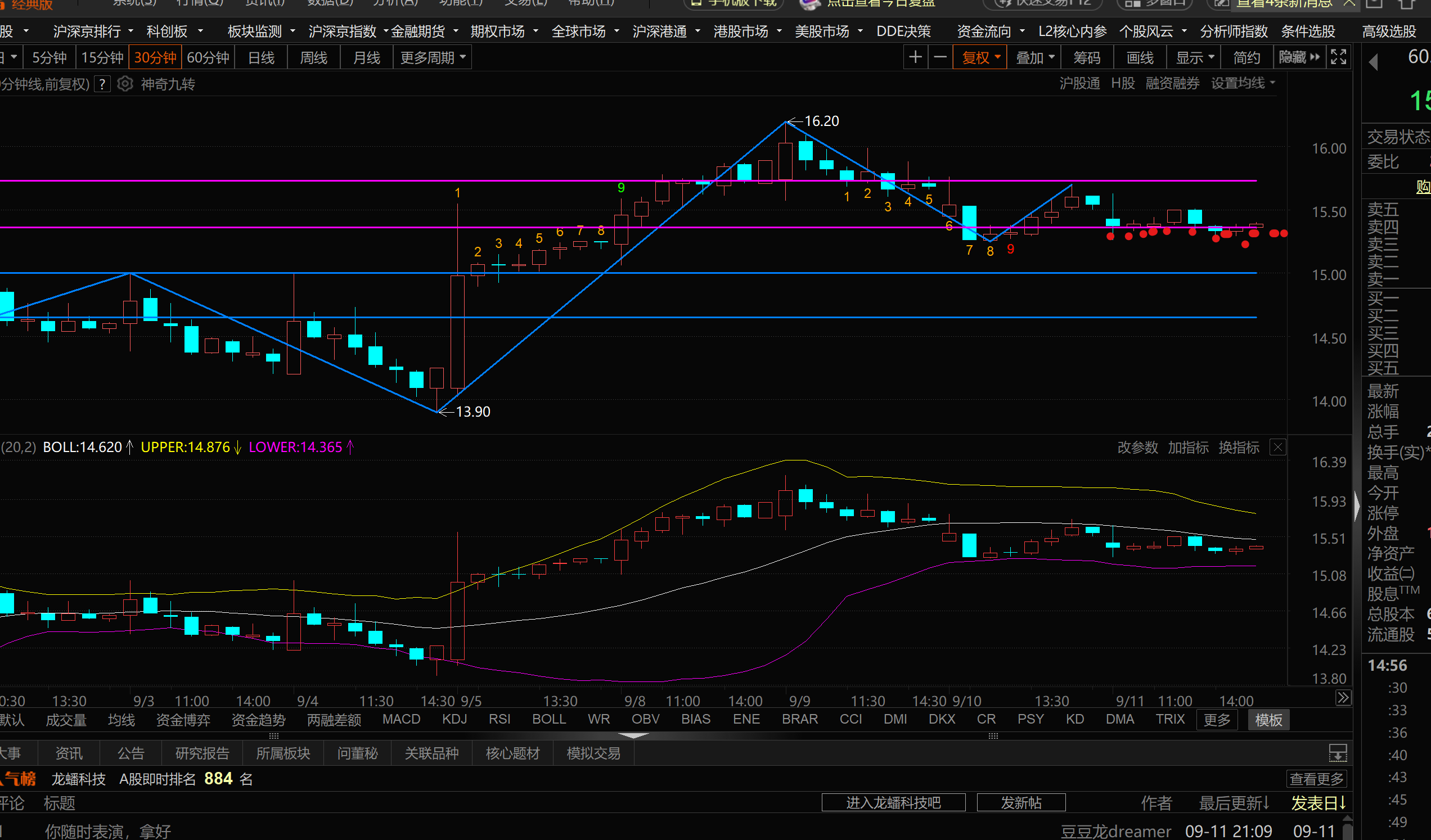Click the question mark help icon
This screenshot has height=840, width=1431.
coord(102,84)
